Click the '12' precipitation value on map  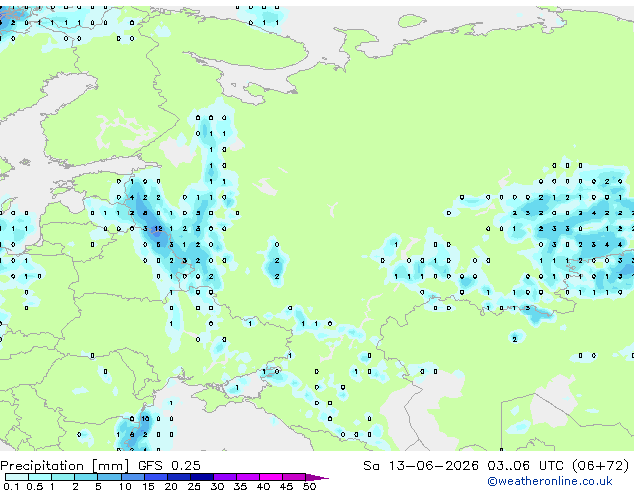tap(158, 229)
